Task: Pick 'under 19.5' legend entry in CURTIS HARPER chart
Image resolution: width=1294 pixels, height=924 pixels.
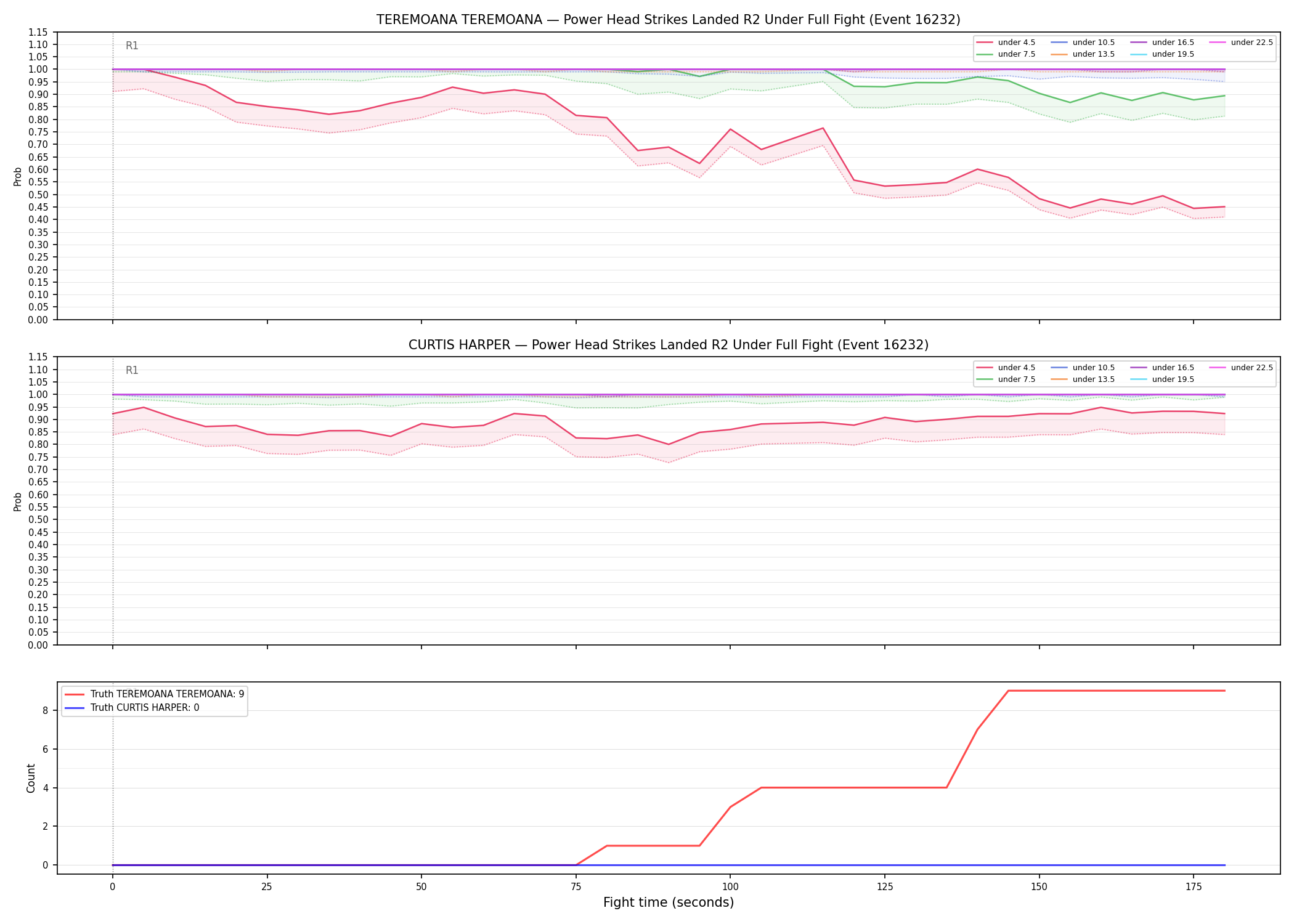Action: pyautogui.click(x=1162, y=379)
